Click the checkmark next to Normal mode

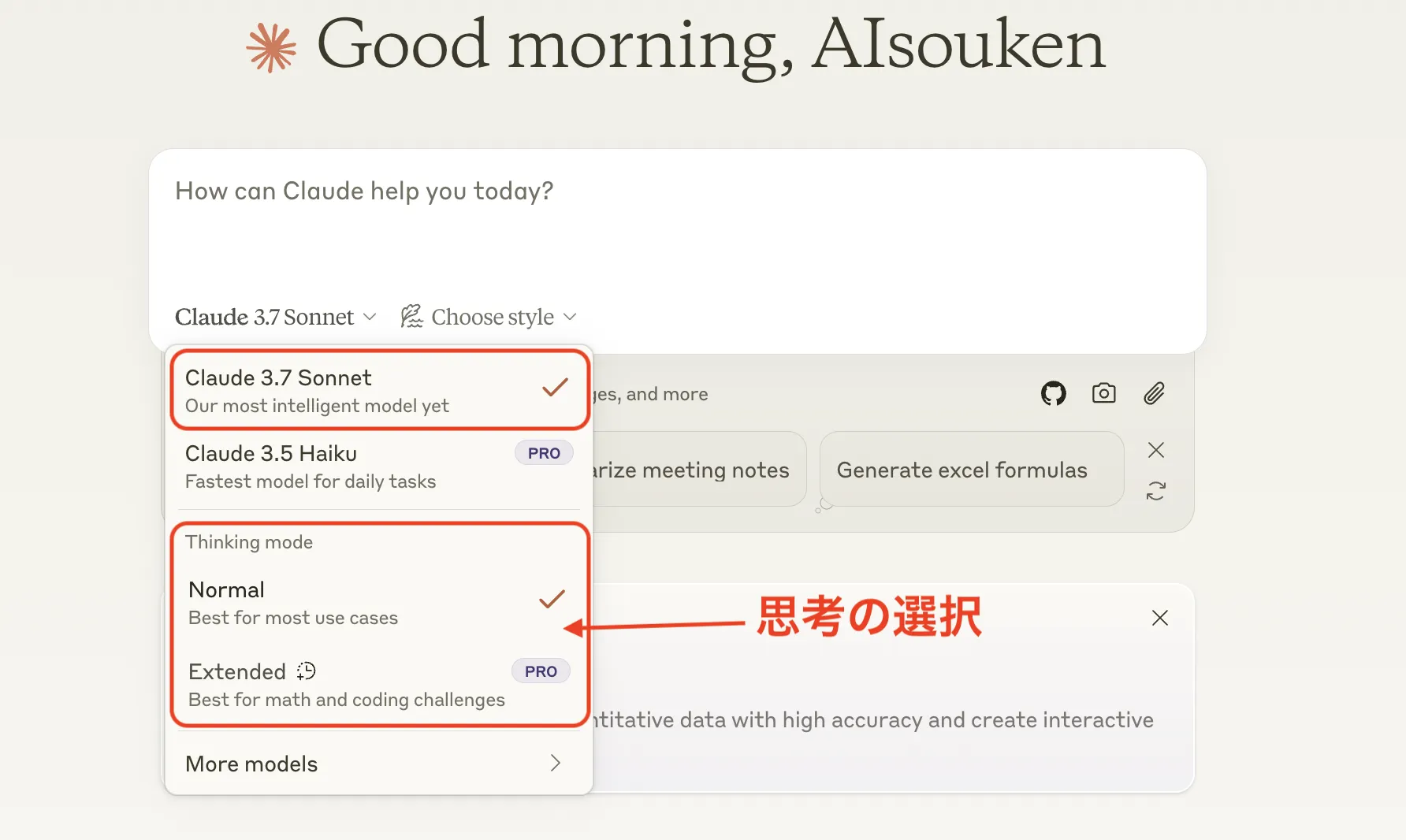(552, 599)
